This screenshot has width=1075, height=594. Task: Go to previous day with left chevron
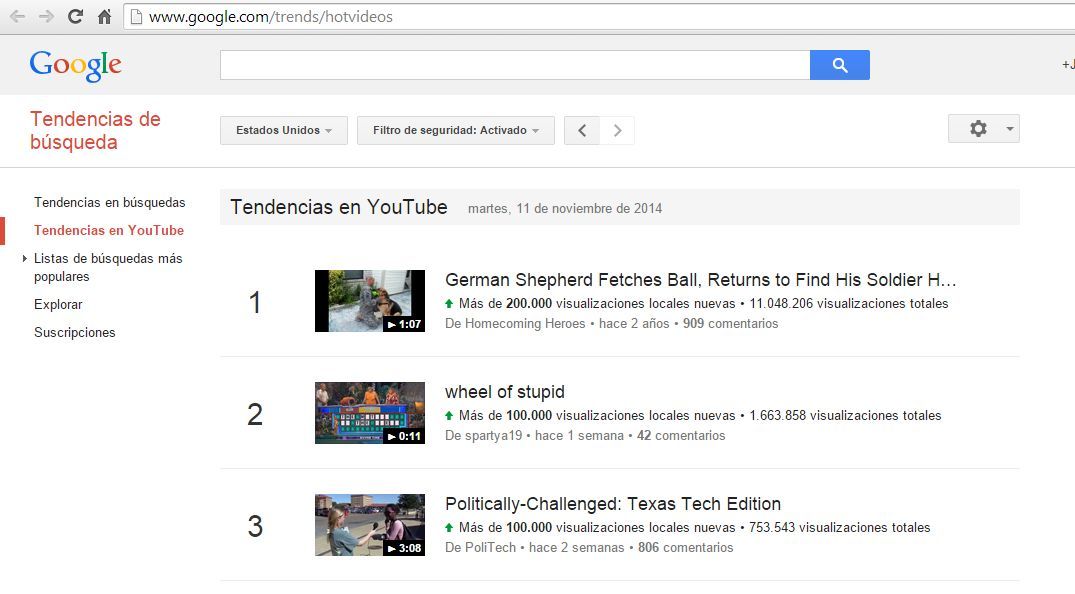click(582, 130)
